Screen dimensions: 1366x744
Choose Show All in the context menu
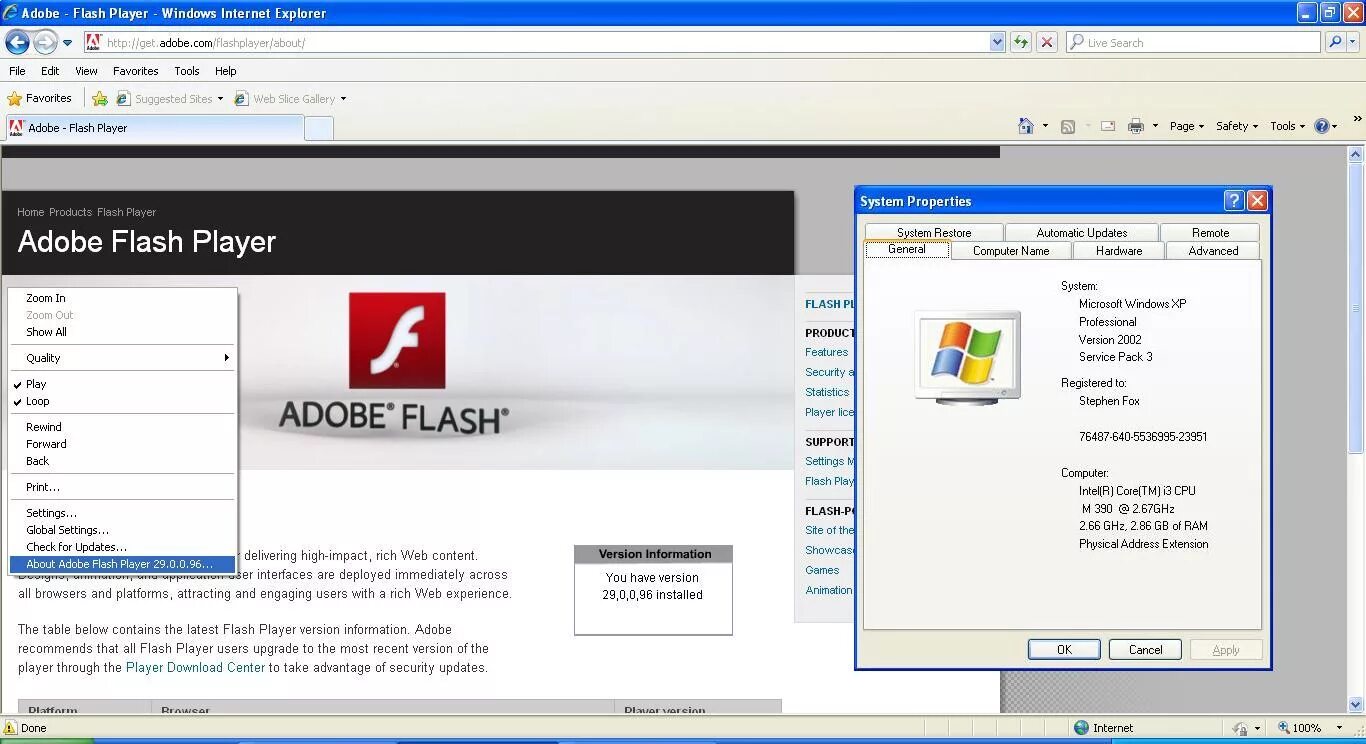coord(122,332)
